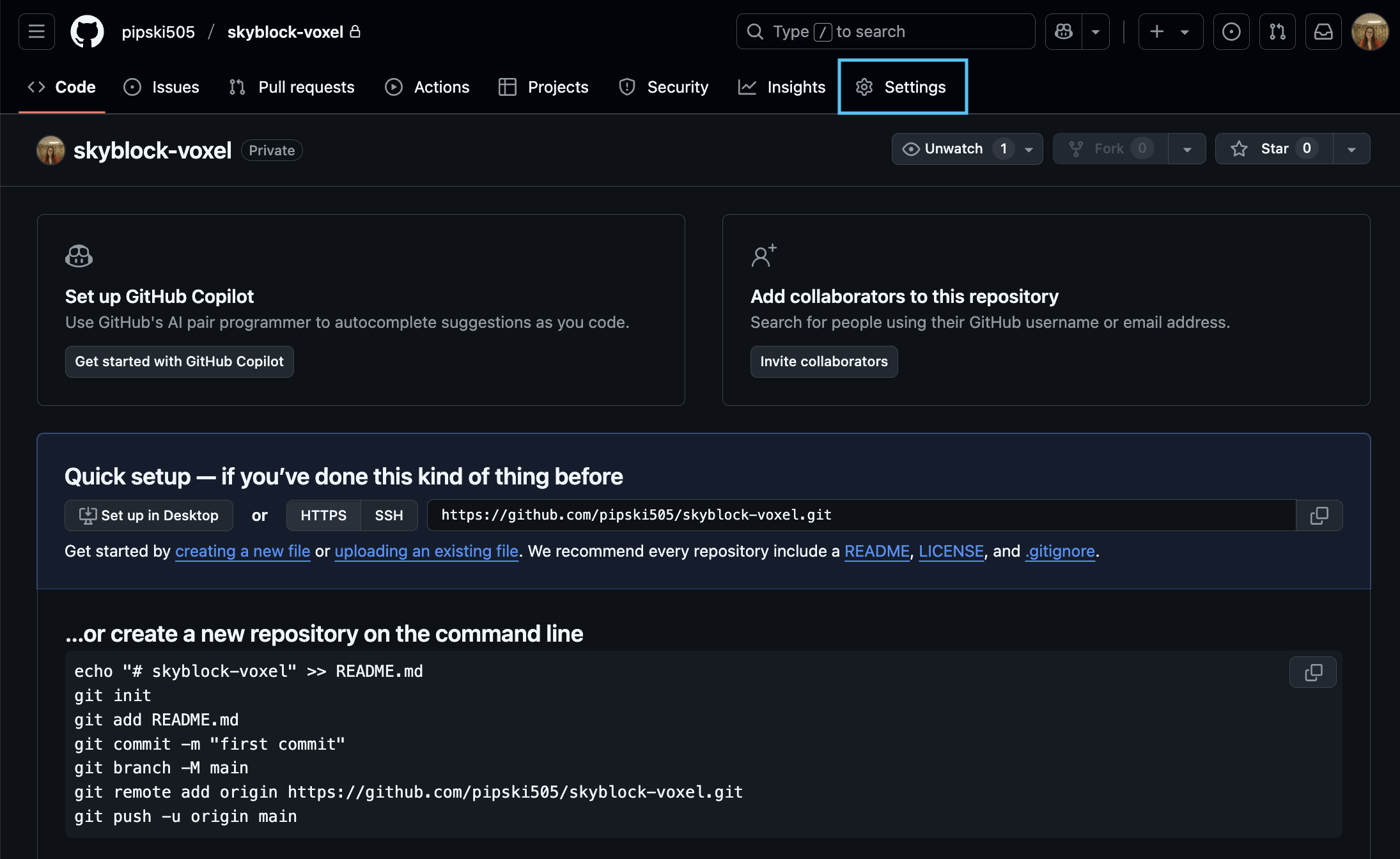Open the hamburger navigation menu
The height and width of the screenshot is (859, 1400).
[x=36, y=31]
